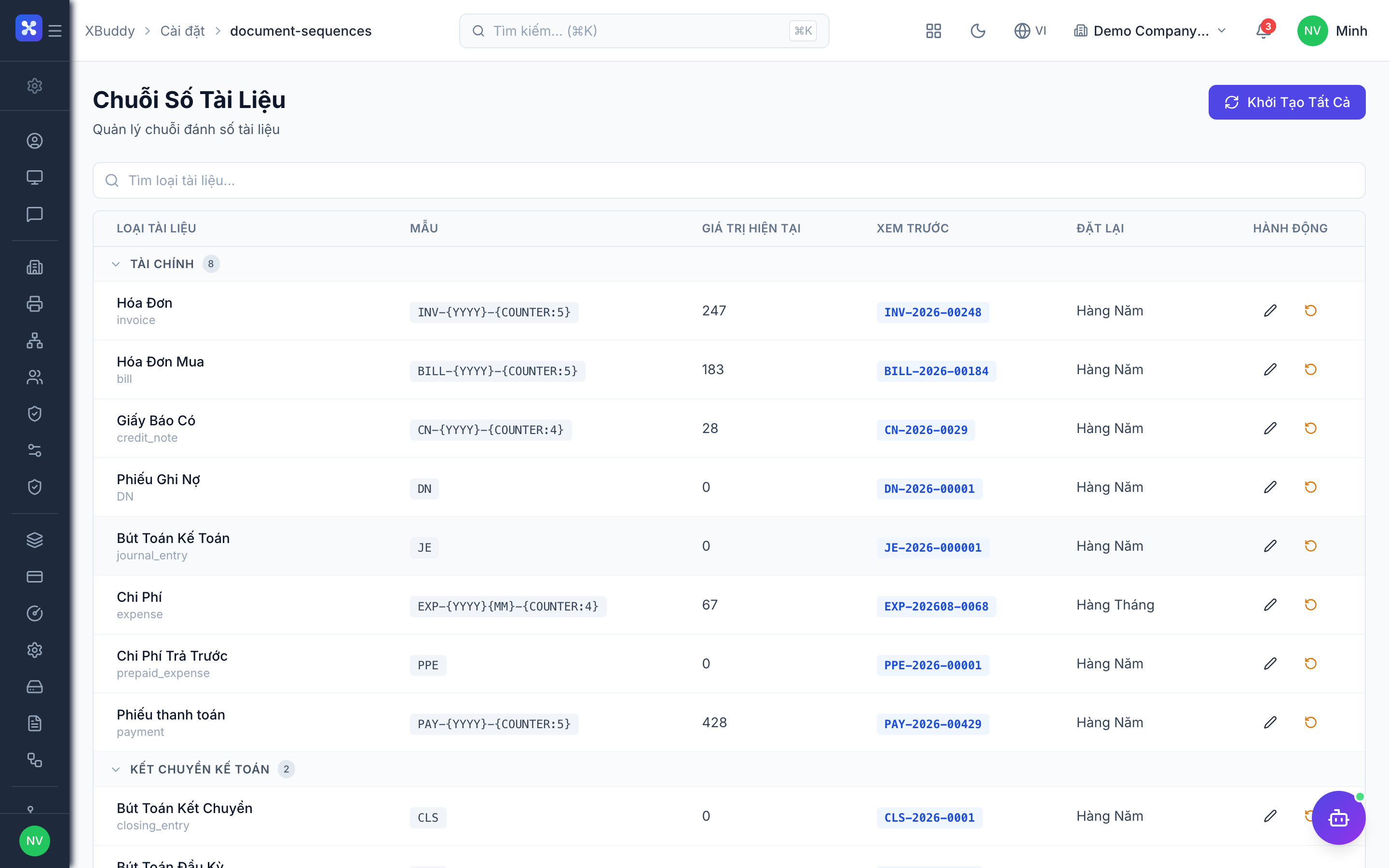Click the NV avatar at sidebar bottom
This screenshot has width=1389, height=868.
click(x=34, y=841)
